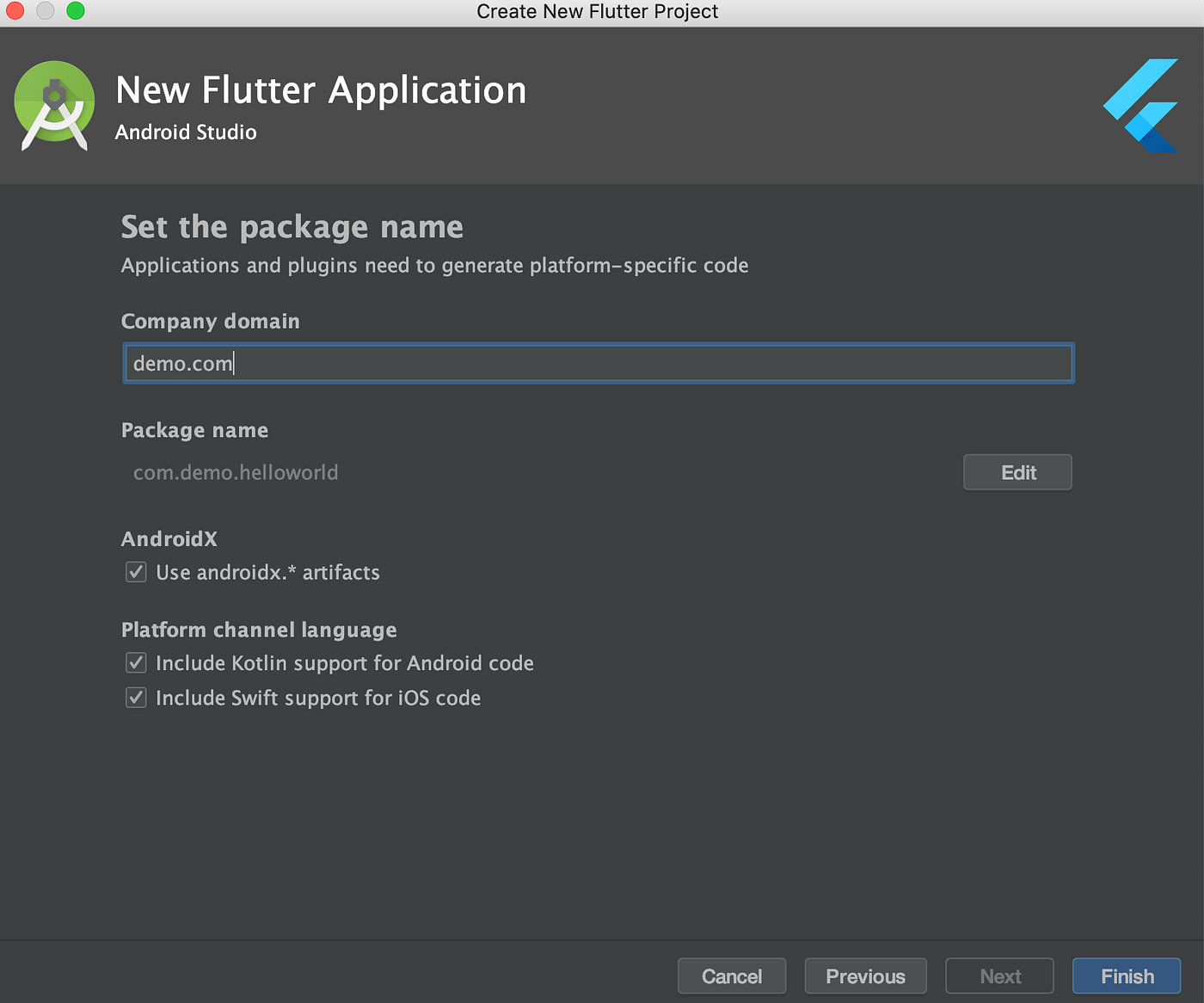The image size is (1204, 1003).
Task: Click the "Set the package name" heading
Action: tap(292, 226)
